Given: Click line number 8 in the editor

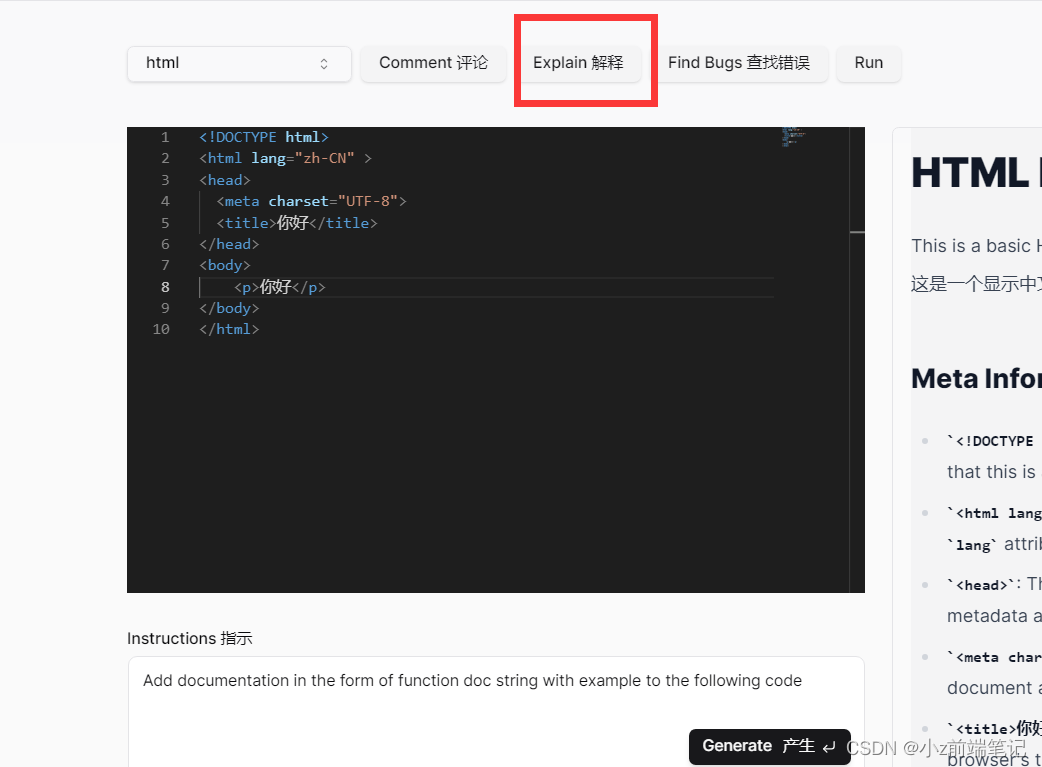Looking at the screenshot, I should 165,287.
